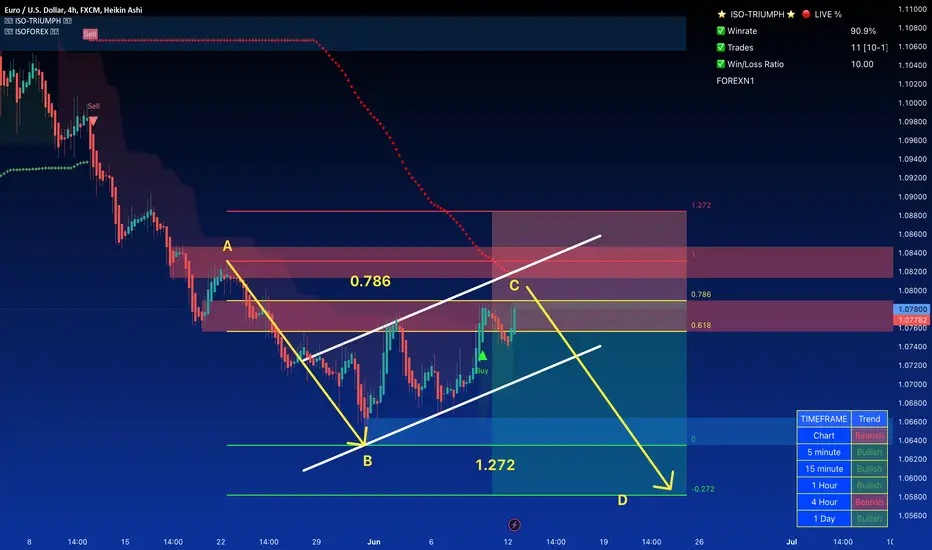Screen dimensions: 932x550
Task: Click the 1.09000 price on the scale
Action: (x=912, y=197)
